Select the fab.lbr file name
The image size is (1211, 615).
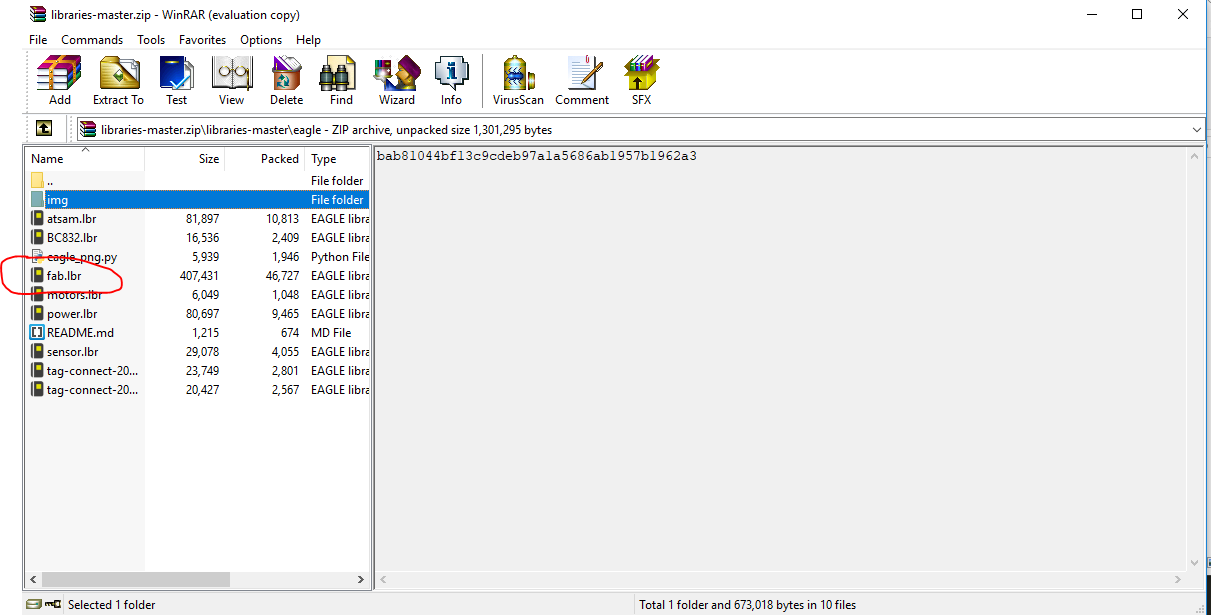(x=64, y=275)
